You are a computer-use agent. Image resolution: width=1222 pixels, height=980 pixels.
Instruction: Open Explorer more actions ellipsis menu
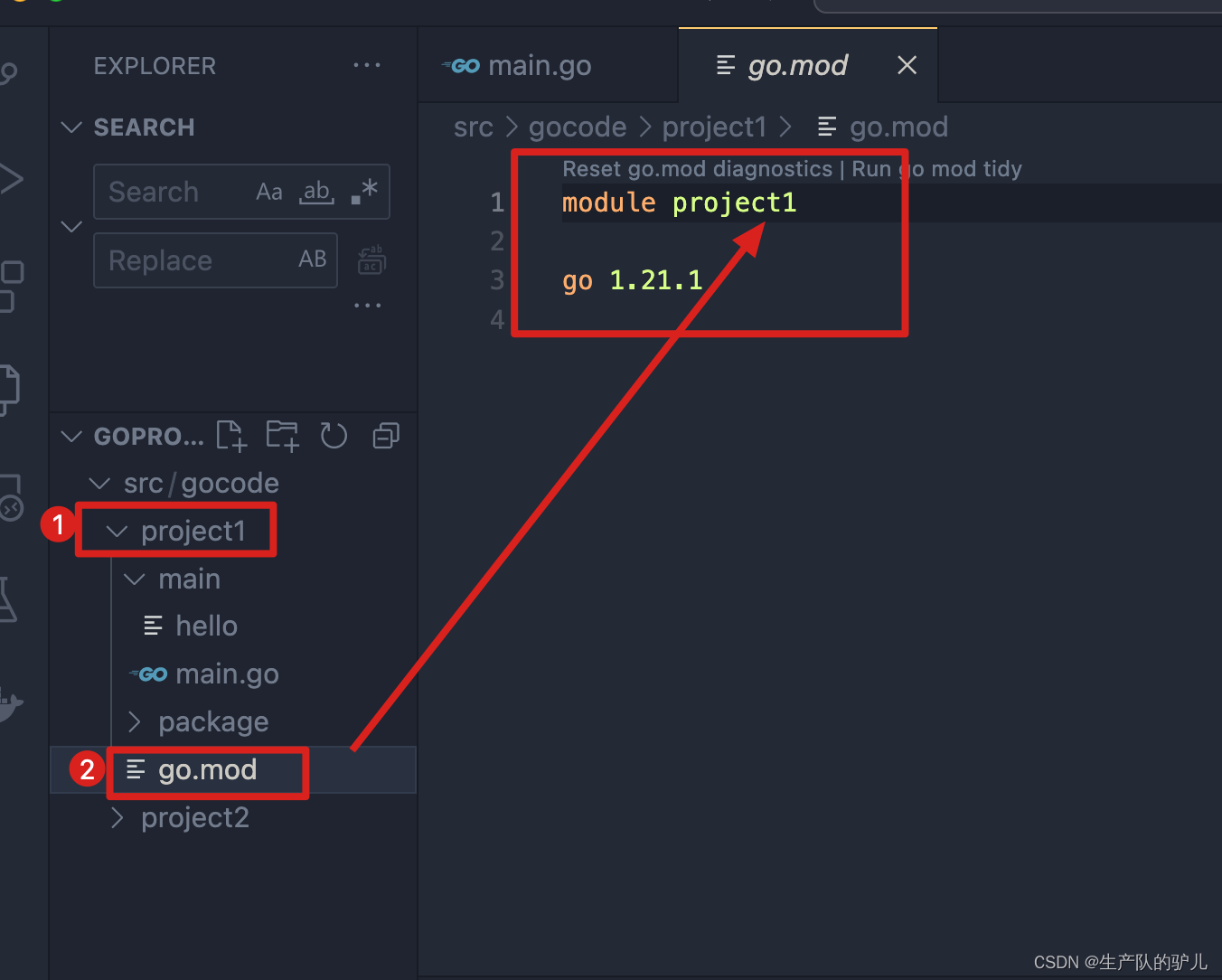click(366, 65)
